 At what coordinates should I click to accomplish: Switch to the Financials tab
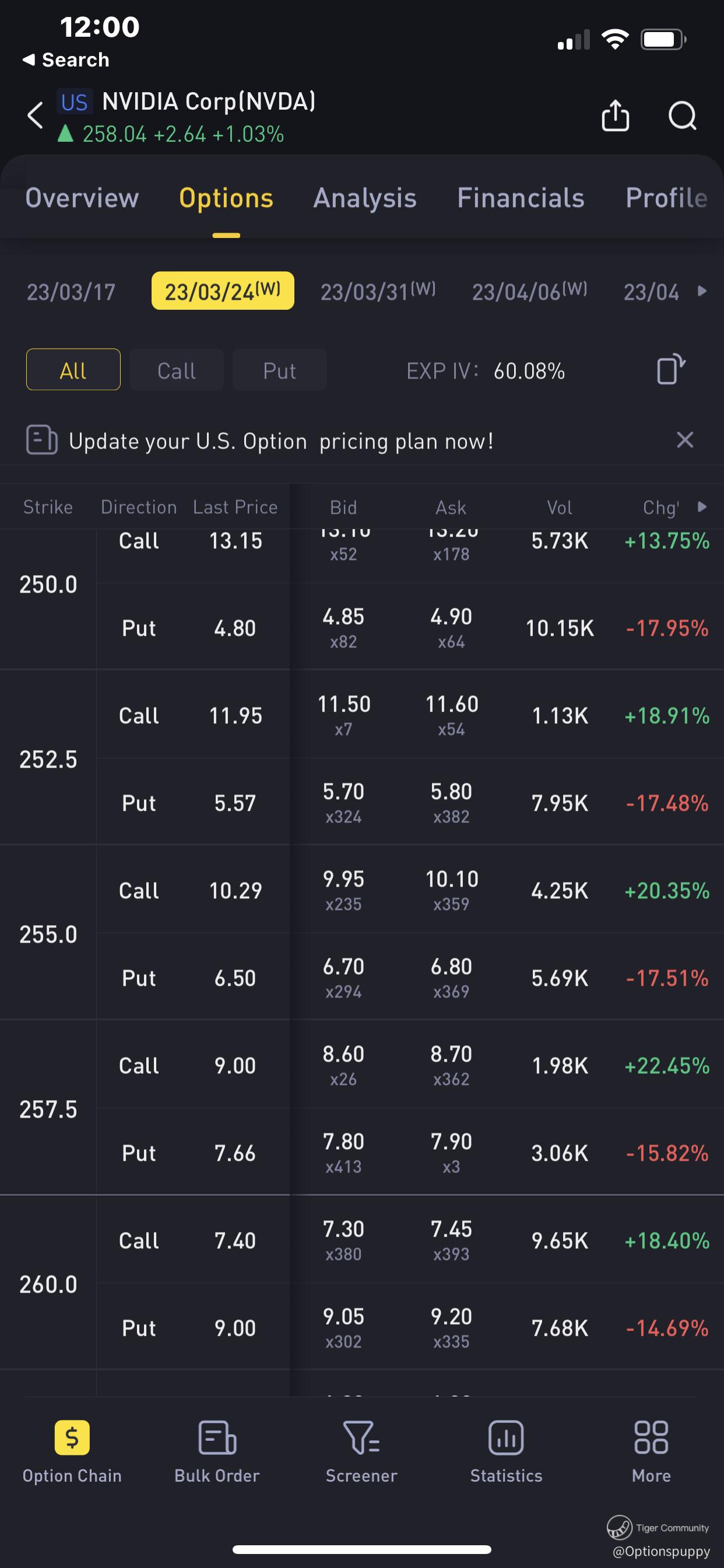point(521,198)
